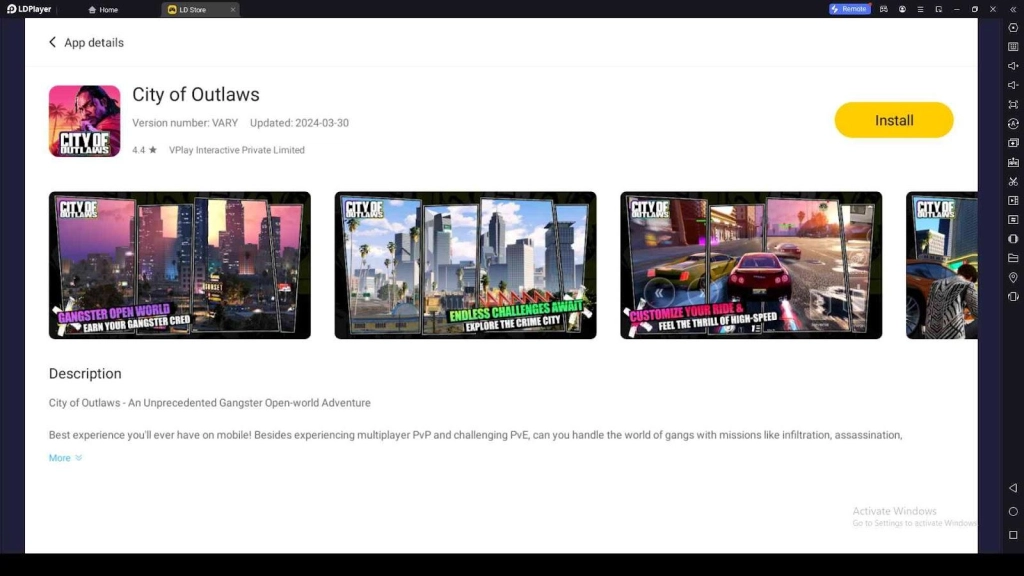The image size is (1024, 576).
Task: Click the City of Outlaws app icon
Action: pos(84,121)
